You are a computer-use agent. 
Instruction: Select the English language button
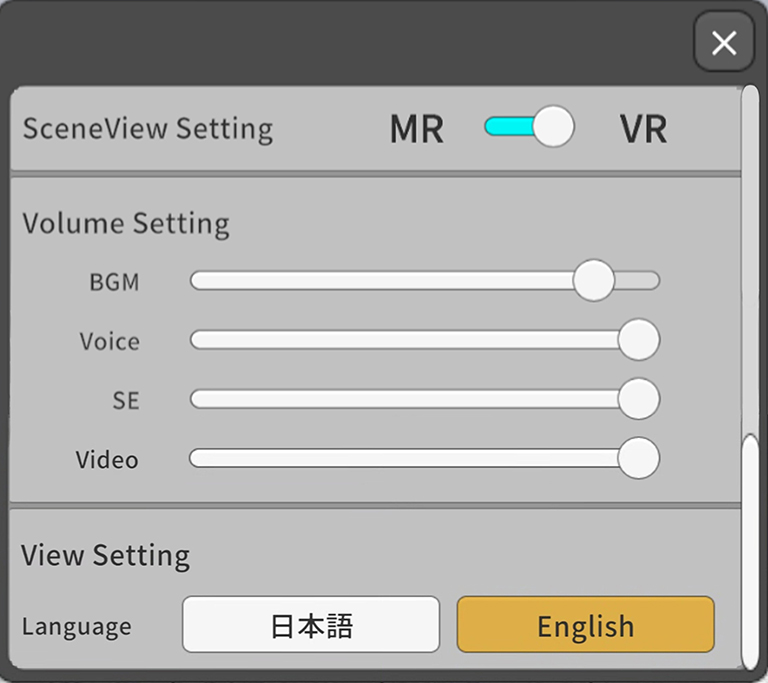click(585, 625)
